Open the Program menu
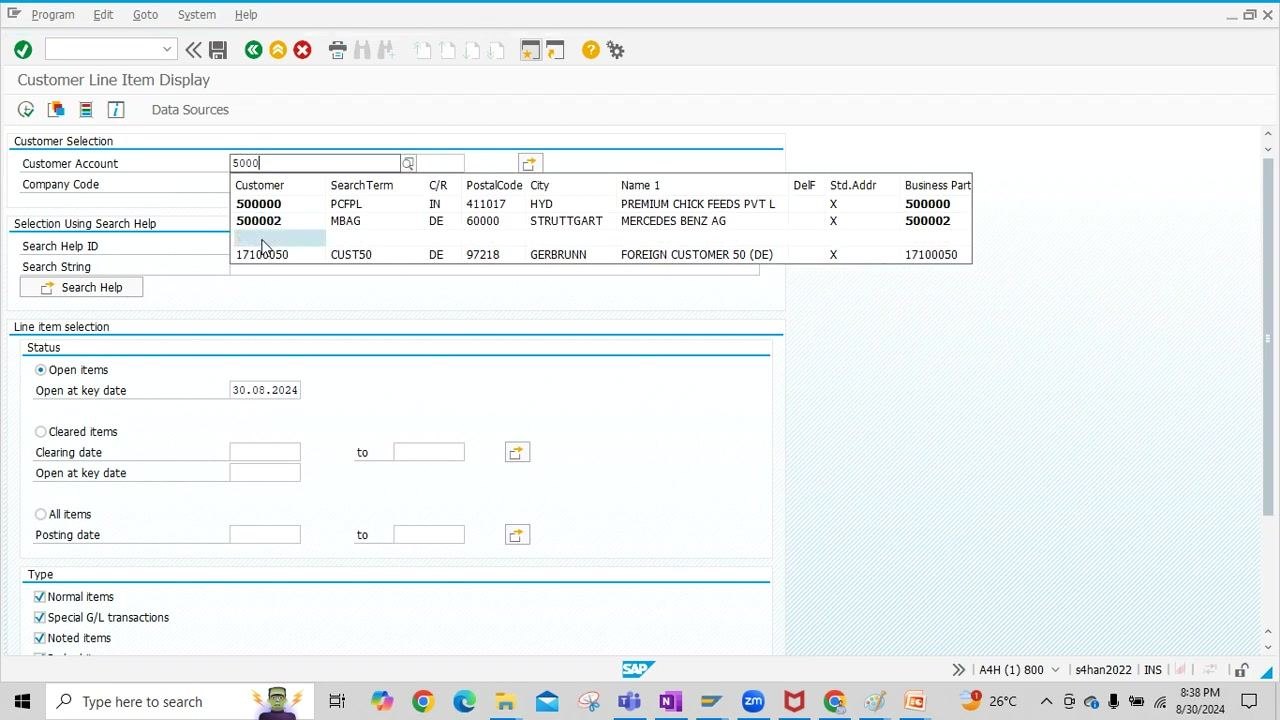Viewport: 1280px width, 720px height. pyautogui.click(x=53, y=15)
